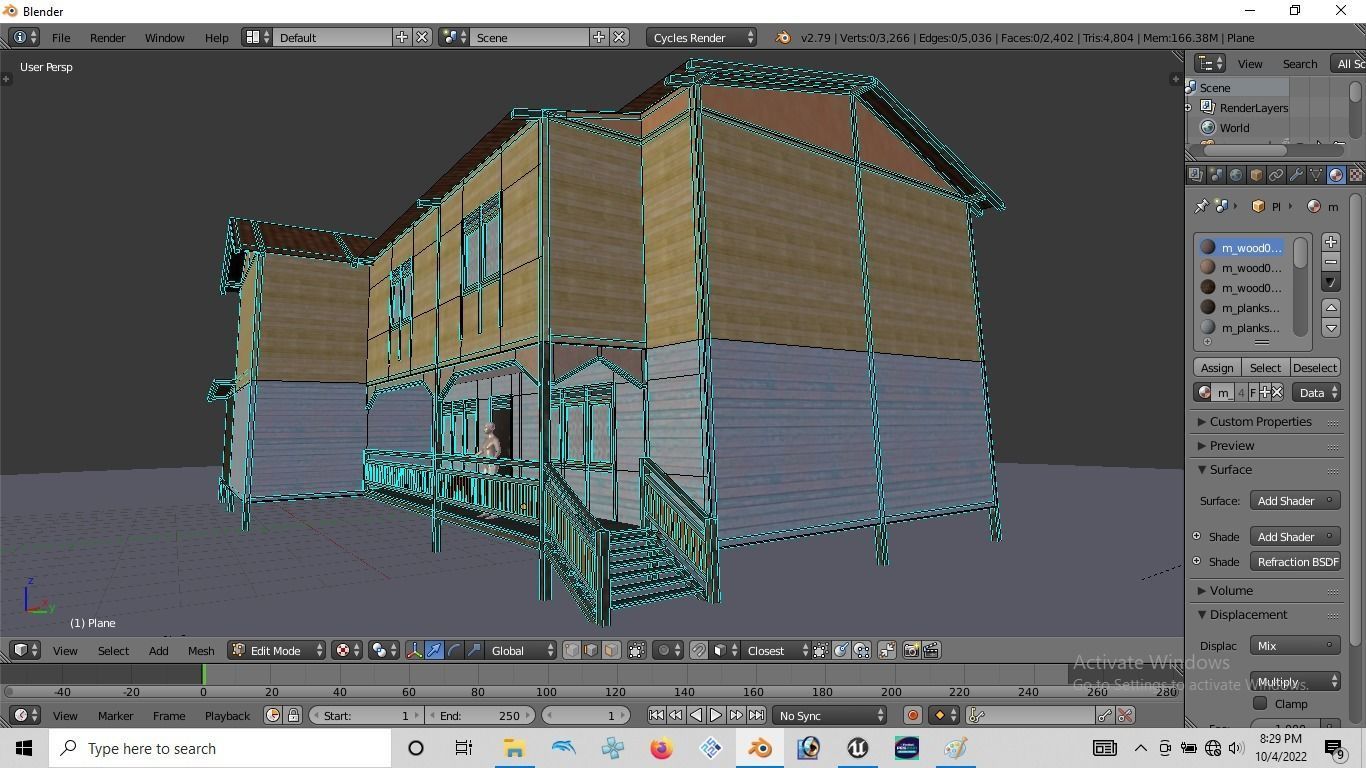The width and height of the screenshot is (1366, 768).
Task: Toggle the fake user F button
Action: [1252, 392]
